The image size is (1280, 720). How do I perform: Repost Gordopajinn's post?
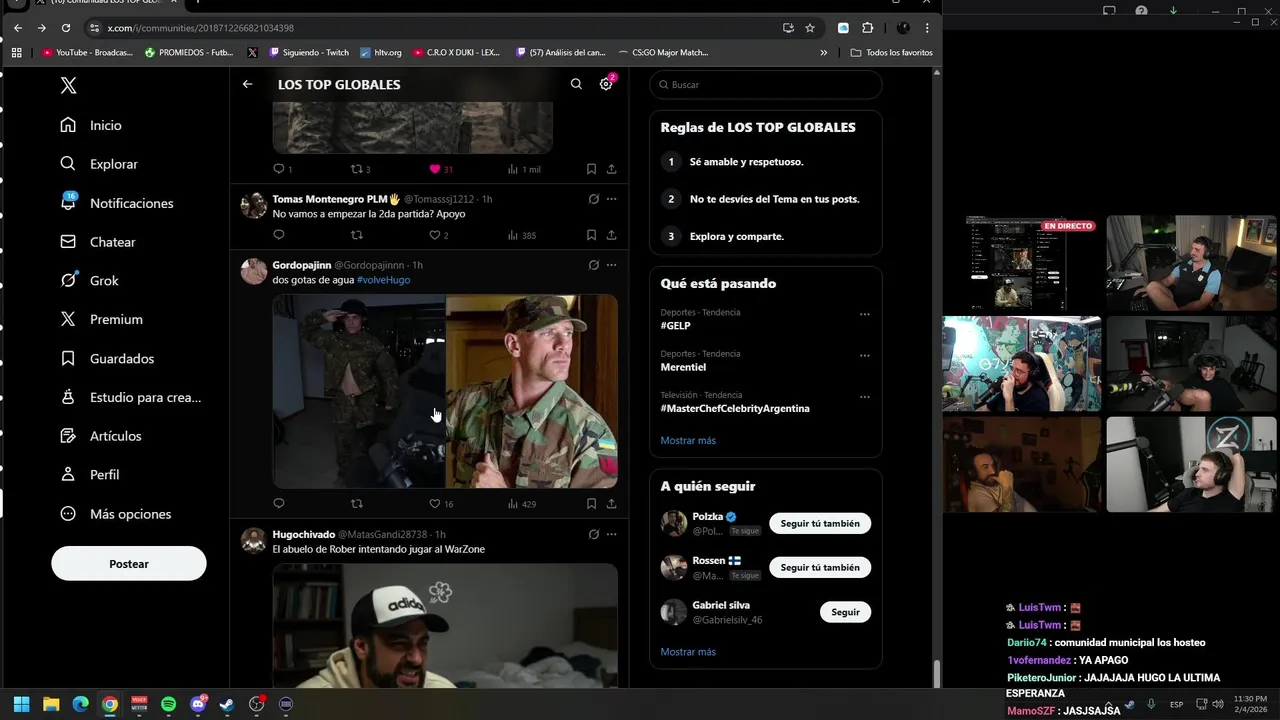(x=357, y=504)
